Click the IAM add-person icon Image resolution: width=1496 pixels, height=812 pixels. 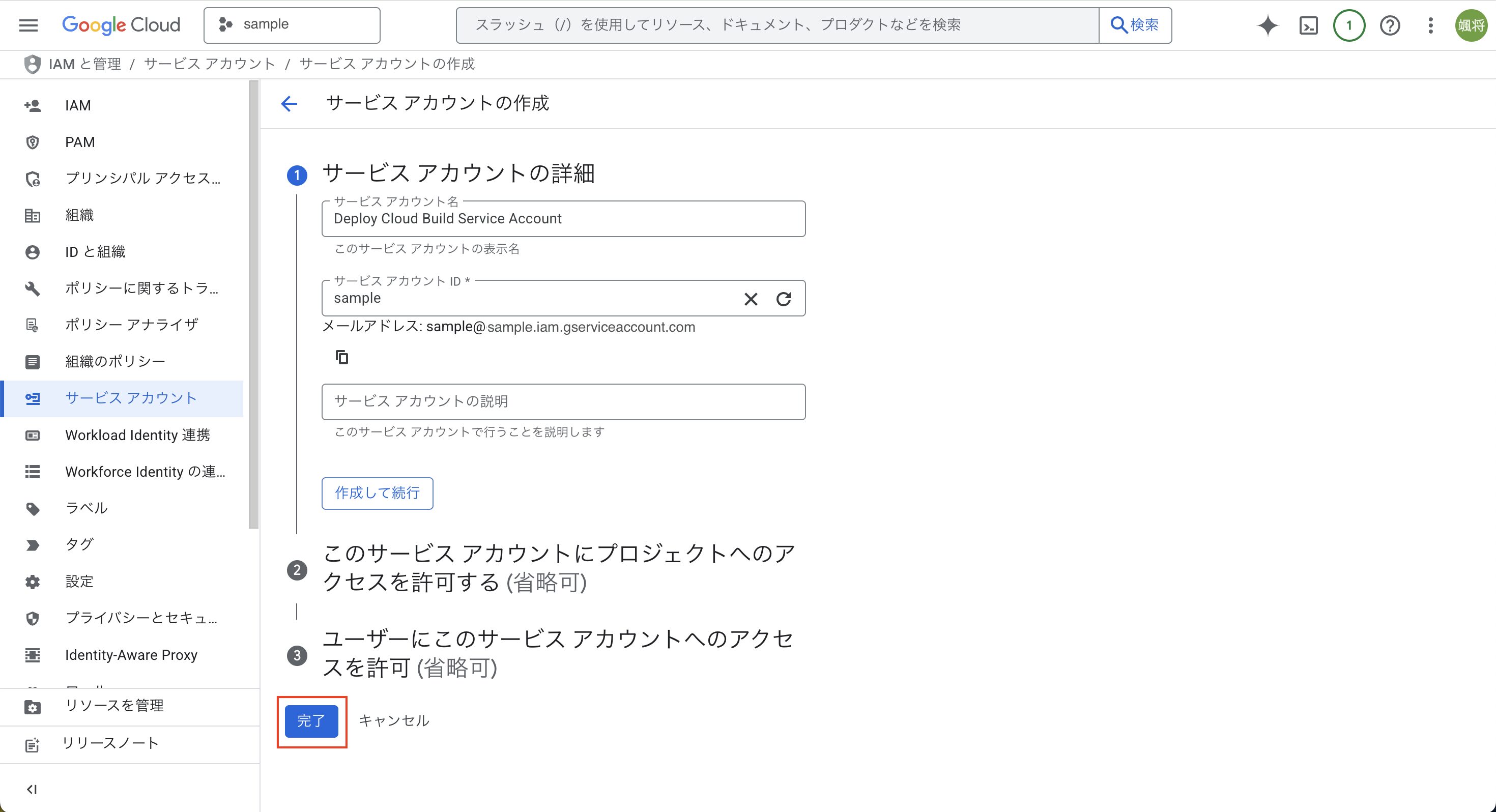[x=33, y=106]
